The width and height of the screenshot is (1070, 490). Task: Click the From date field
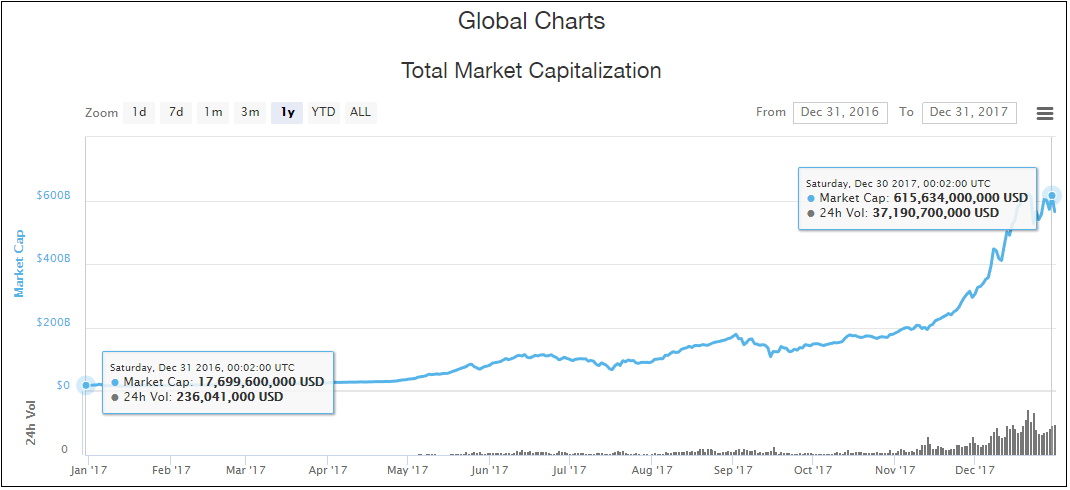click(840, 112)
